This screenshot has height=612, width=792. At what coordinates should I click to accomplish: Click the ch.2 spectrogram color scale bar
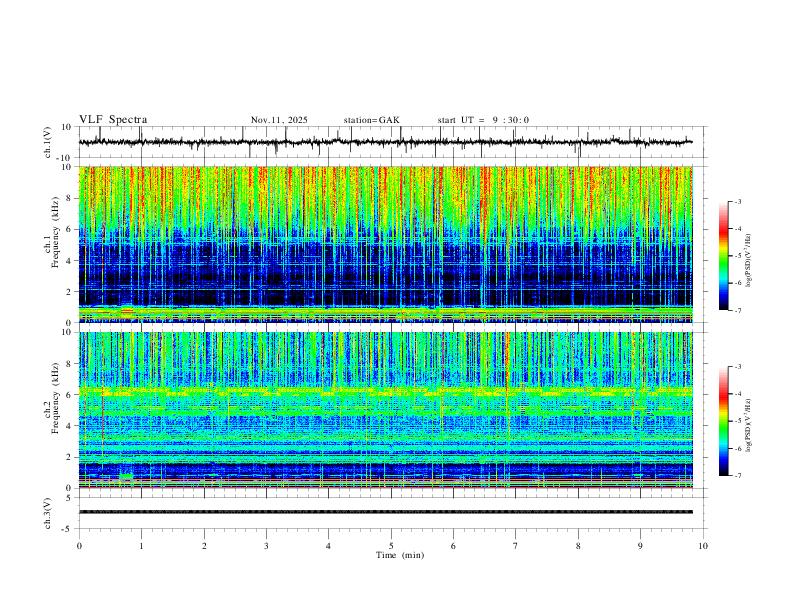723,421
